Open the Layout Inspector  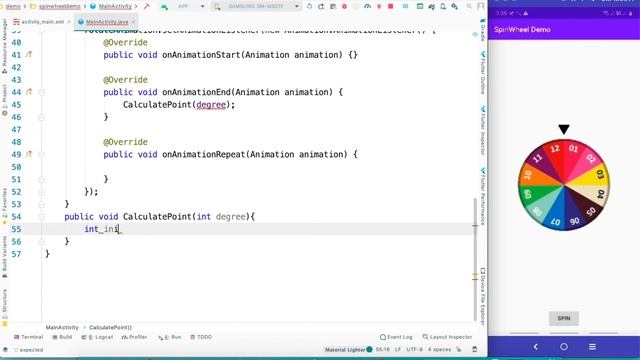(447, 337)
